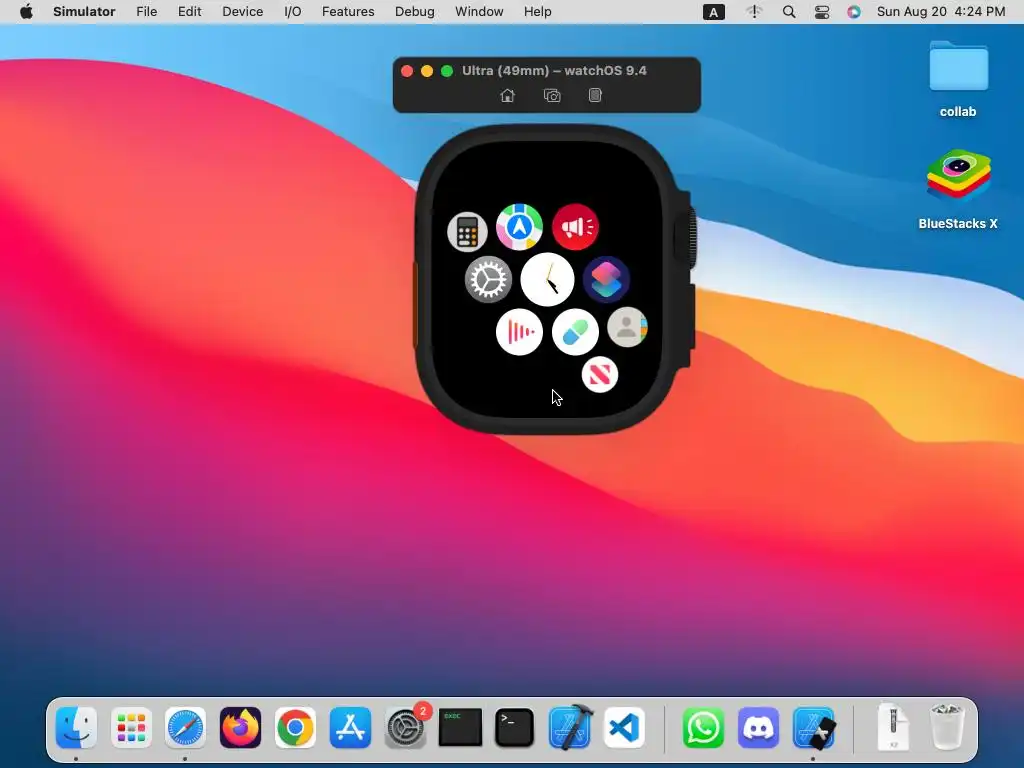The image size is (1024, 768).
Task: Open Finder from the Dock
Action: pyautogui.click(x=76, y=728)
